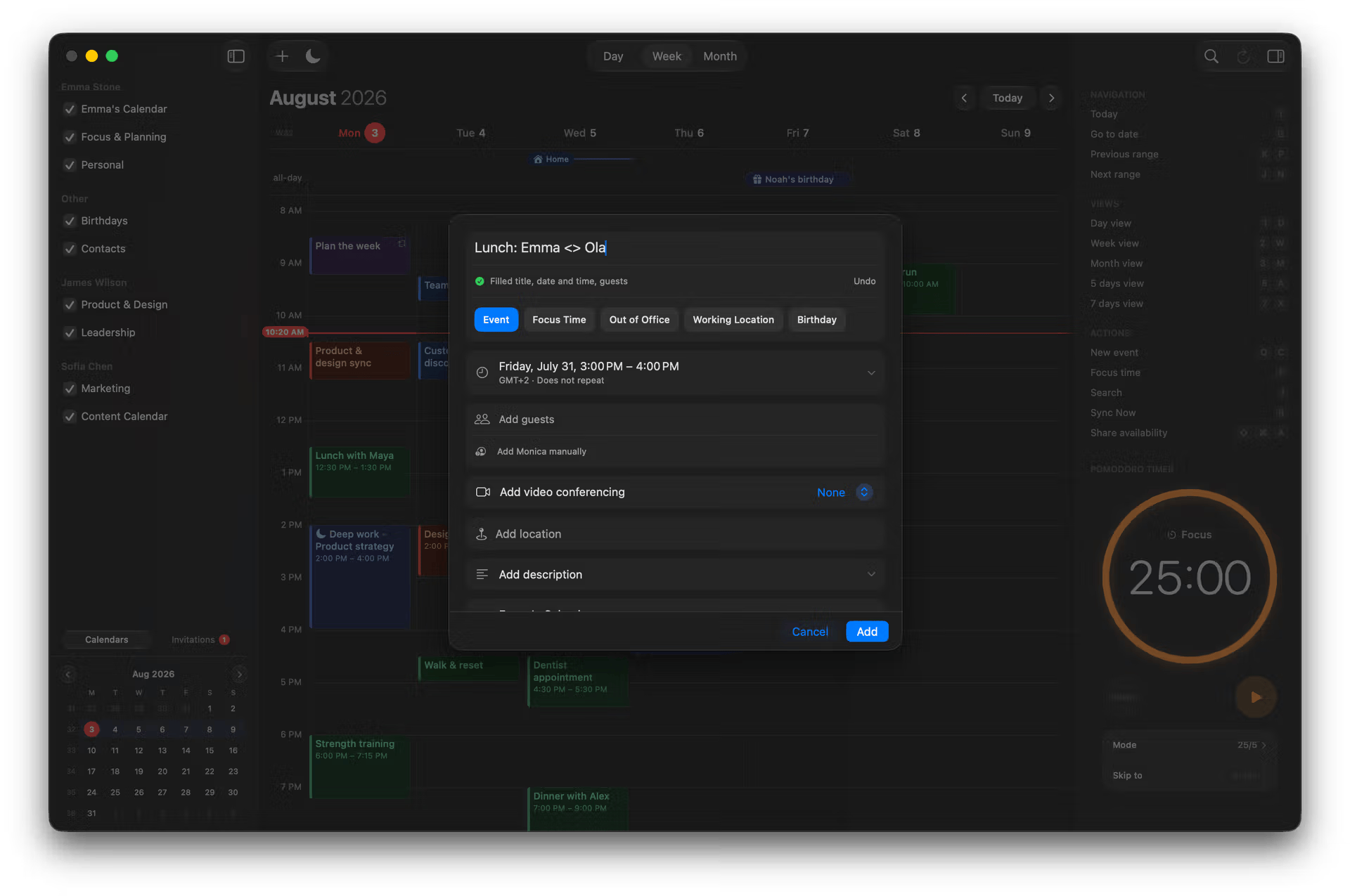Click the location pin icon
This screenshot has width=1350, height=896.
[x=482, y=534]
